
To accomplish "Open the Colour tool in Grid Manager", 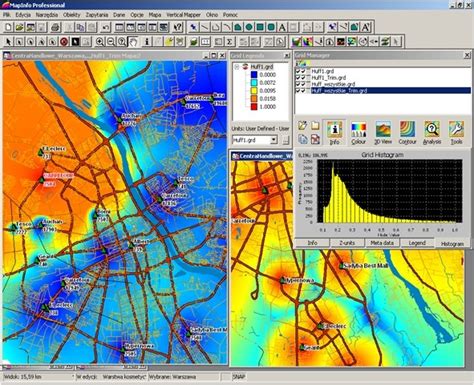I will (x=358, y=132).
